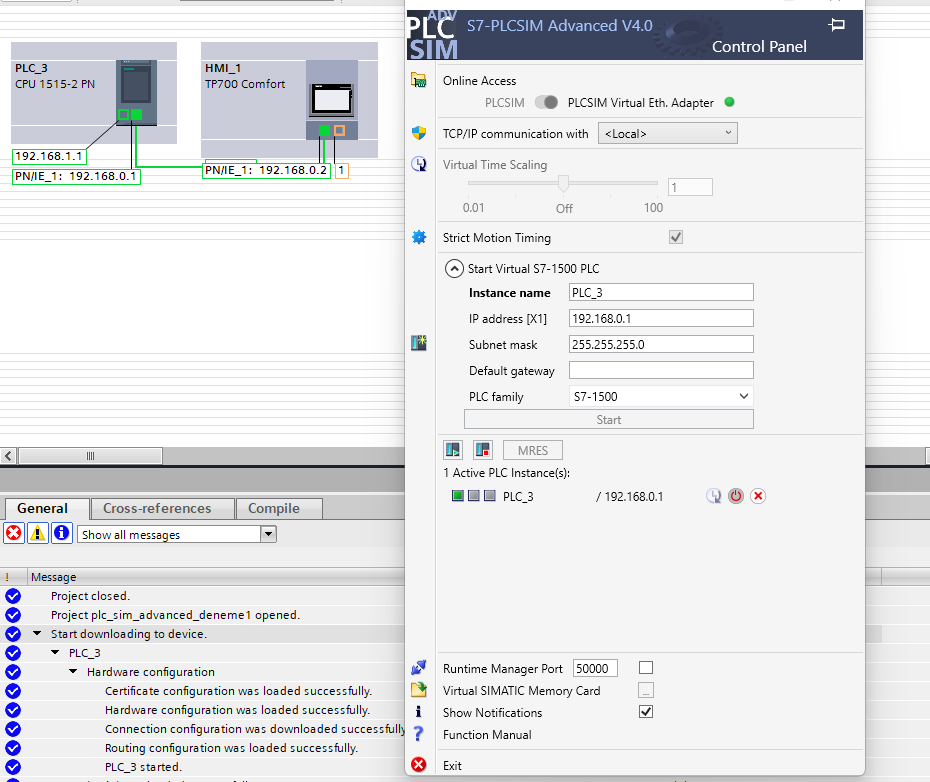
Task: Select the HMI_1 TP700 panel image
Action: click(x=332, y=100)
